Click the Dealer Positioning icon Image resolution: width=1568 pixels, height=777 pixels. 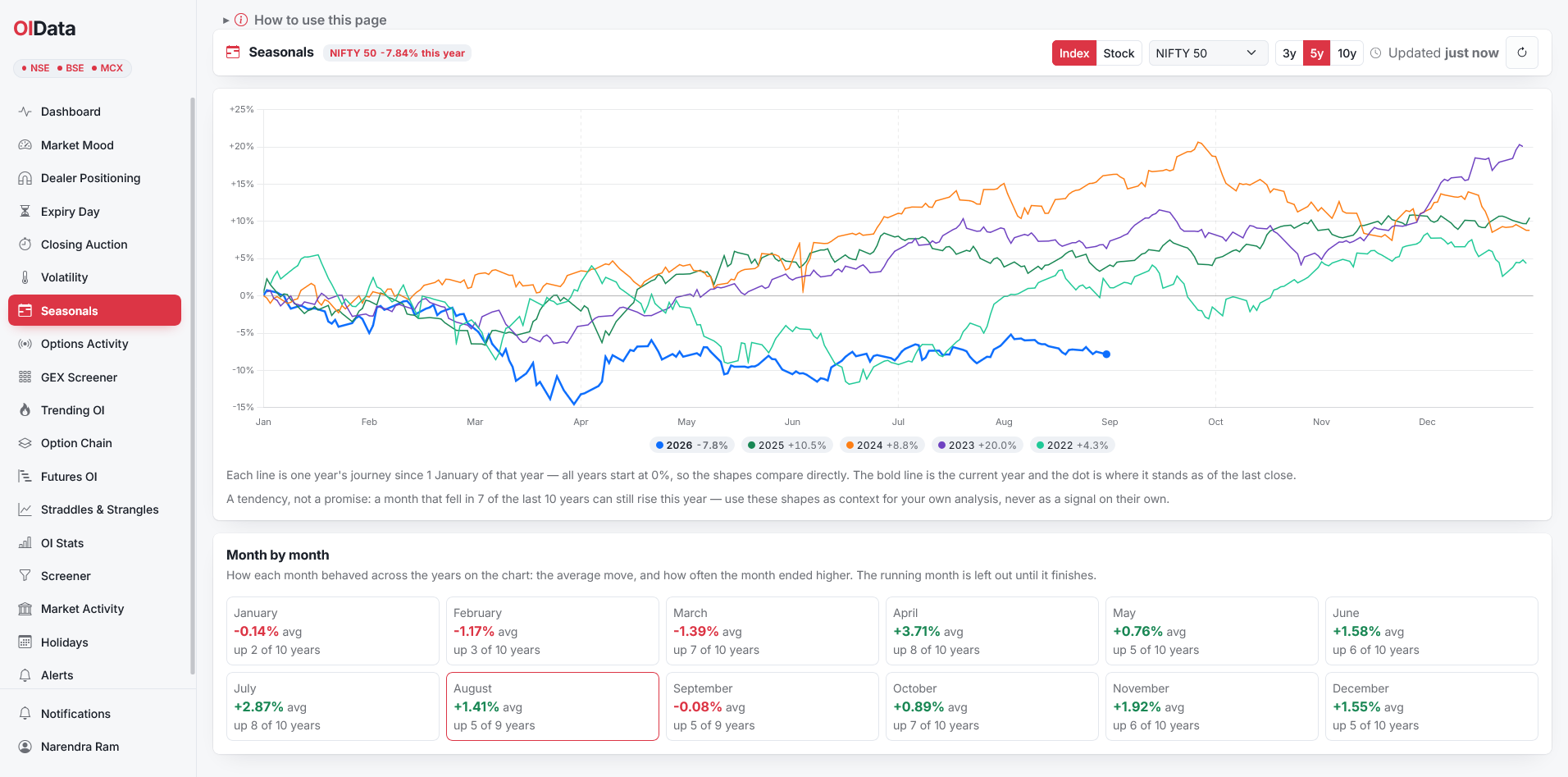click(25, 178)
